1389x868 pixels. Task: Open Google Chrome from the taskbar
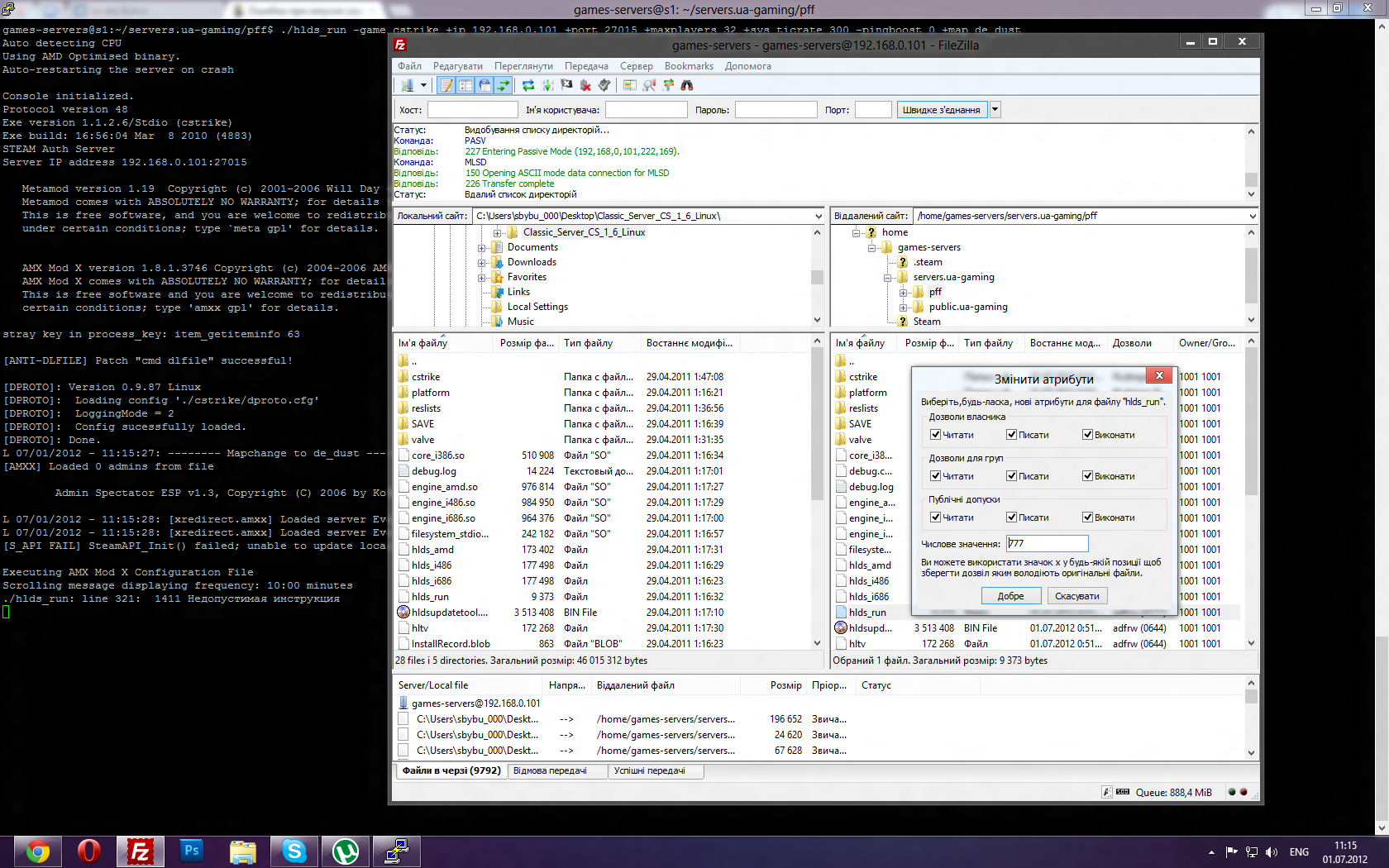(x=38, y=851)
